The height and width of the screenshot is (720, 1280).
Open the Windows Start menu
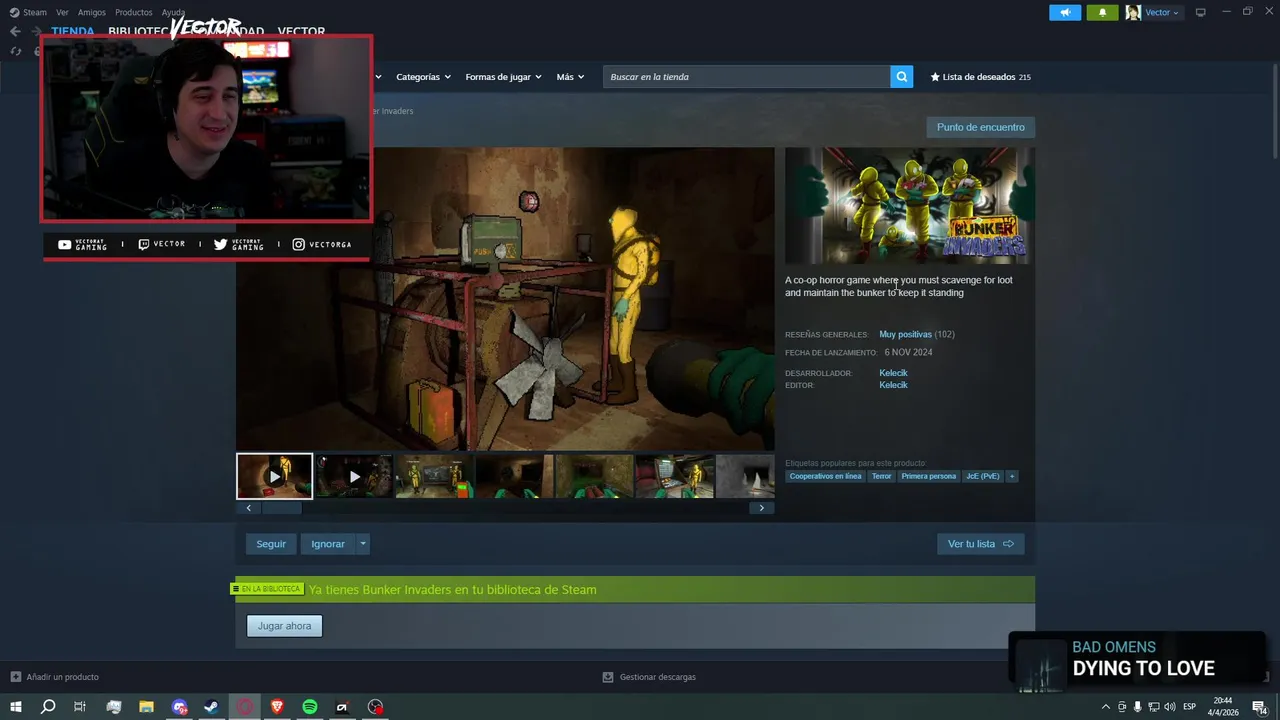click(16, 707)
